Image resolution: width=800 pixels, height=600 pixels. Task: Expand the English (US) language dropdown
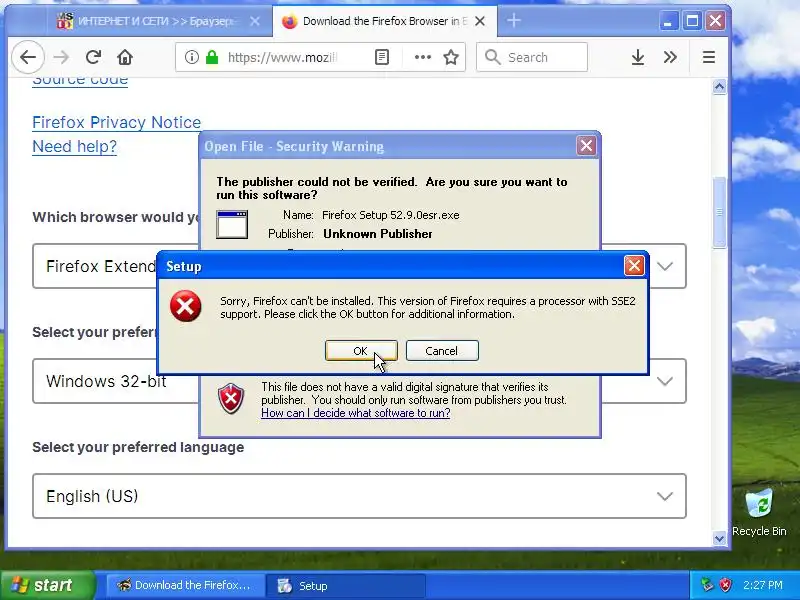(x=359, y=496)
